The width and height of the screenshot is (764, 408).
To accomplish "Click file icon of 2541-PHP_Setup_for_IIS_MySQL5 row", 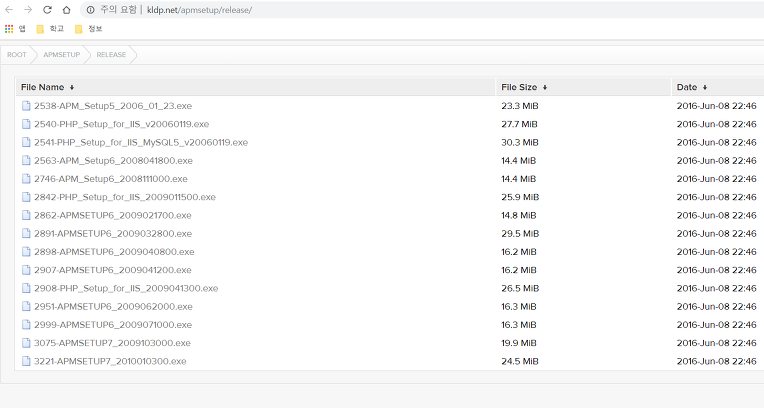I will (x=26, y=142).
